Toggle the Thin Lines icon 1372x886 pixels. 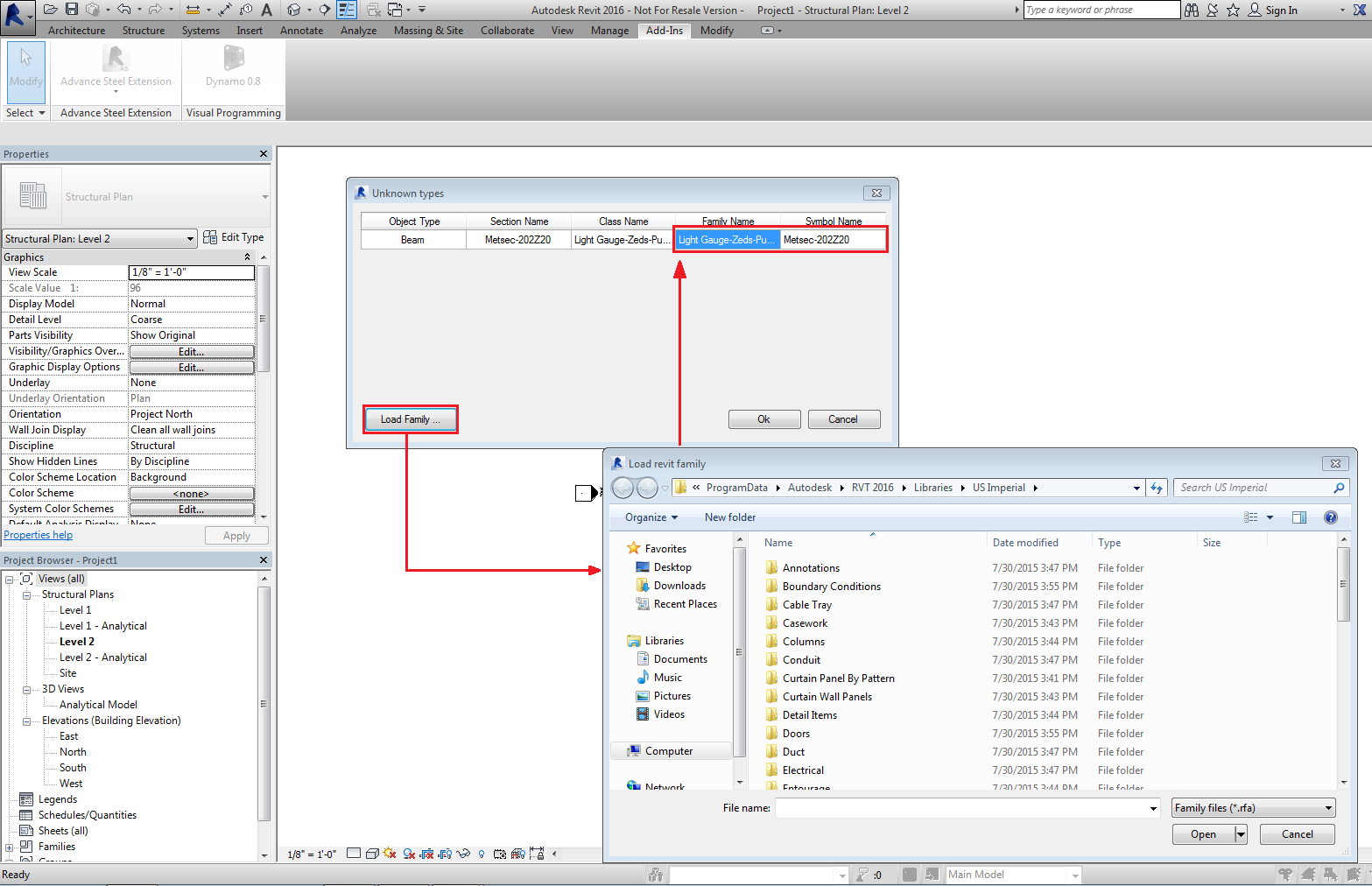click(x=347, y=10)
